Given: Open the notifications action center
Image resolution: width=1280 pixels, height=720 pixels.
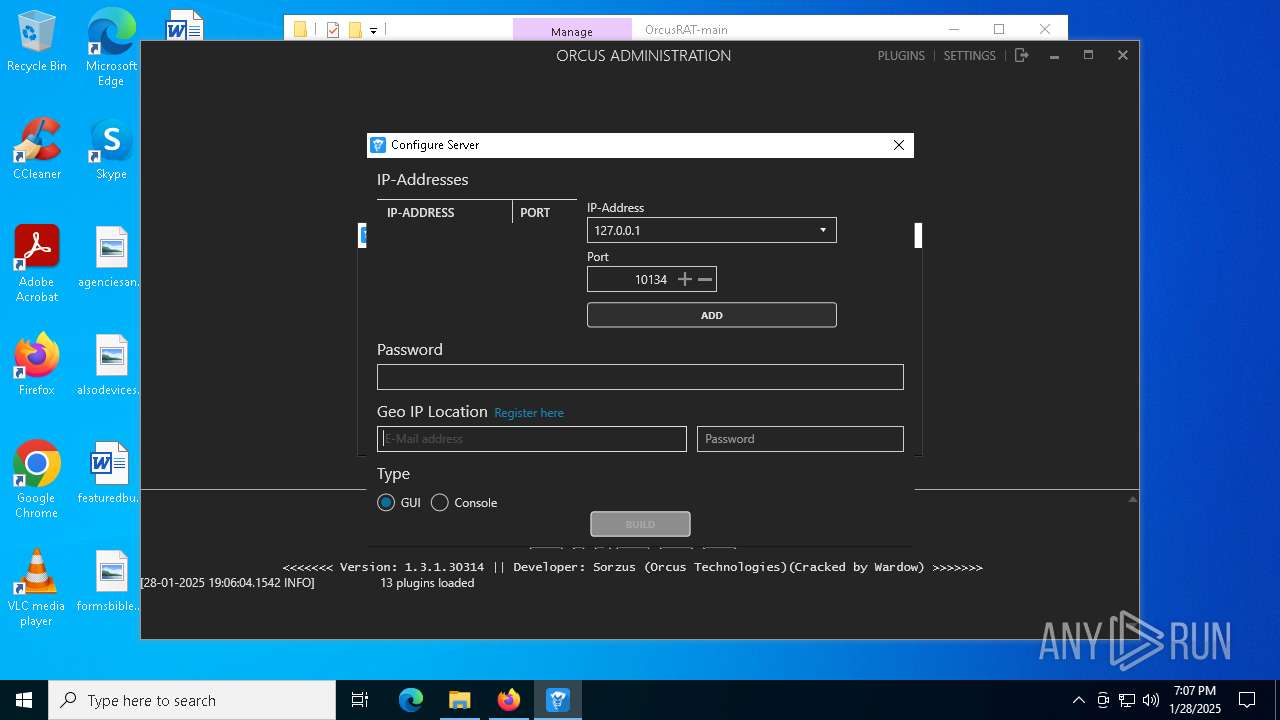Looking at the screenshot, I should click(x=1247, y=700).
